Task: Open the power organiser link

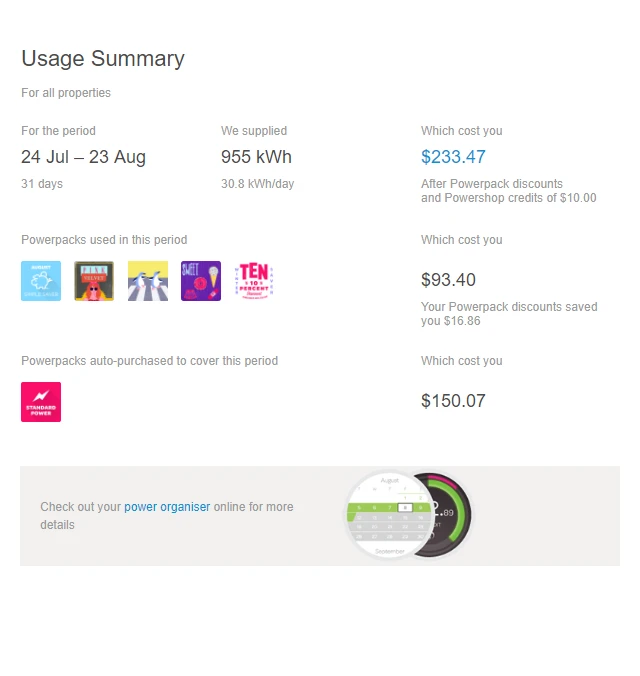Action: [167, 507]
